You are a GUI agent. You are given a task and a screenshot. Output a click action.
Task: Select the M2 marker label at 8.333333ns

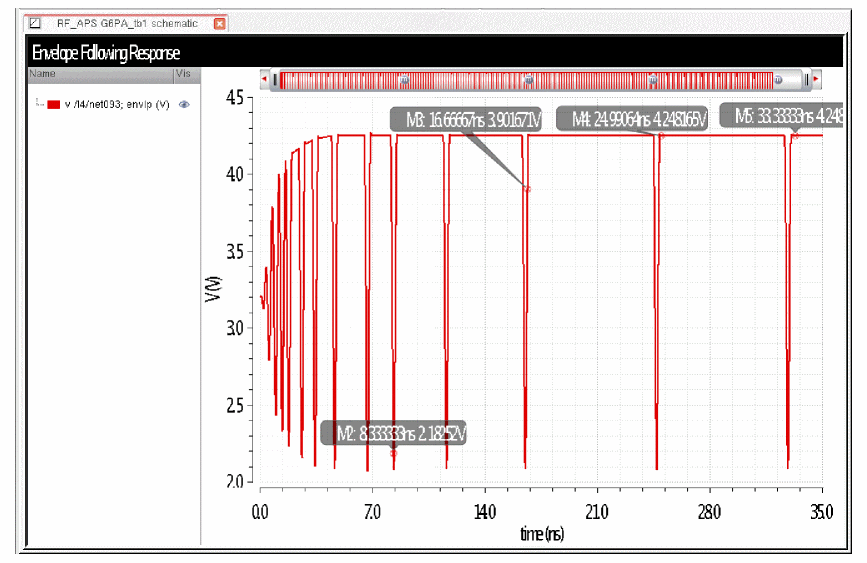pos(394,433)
